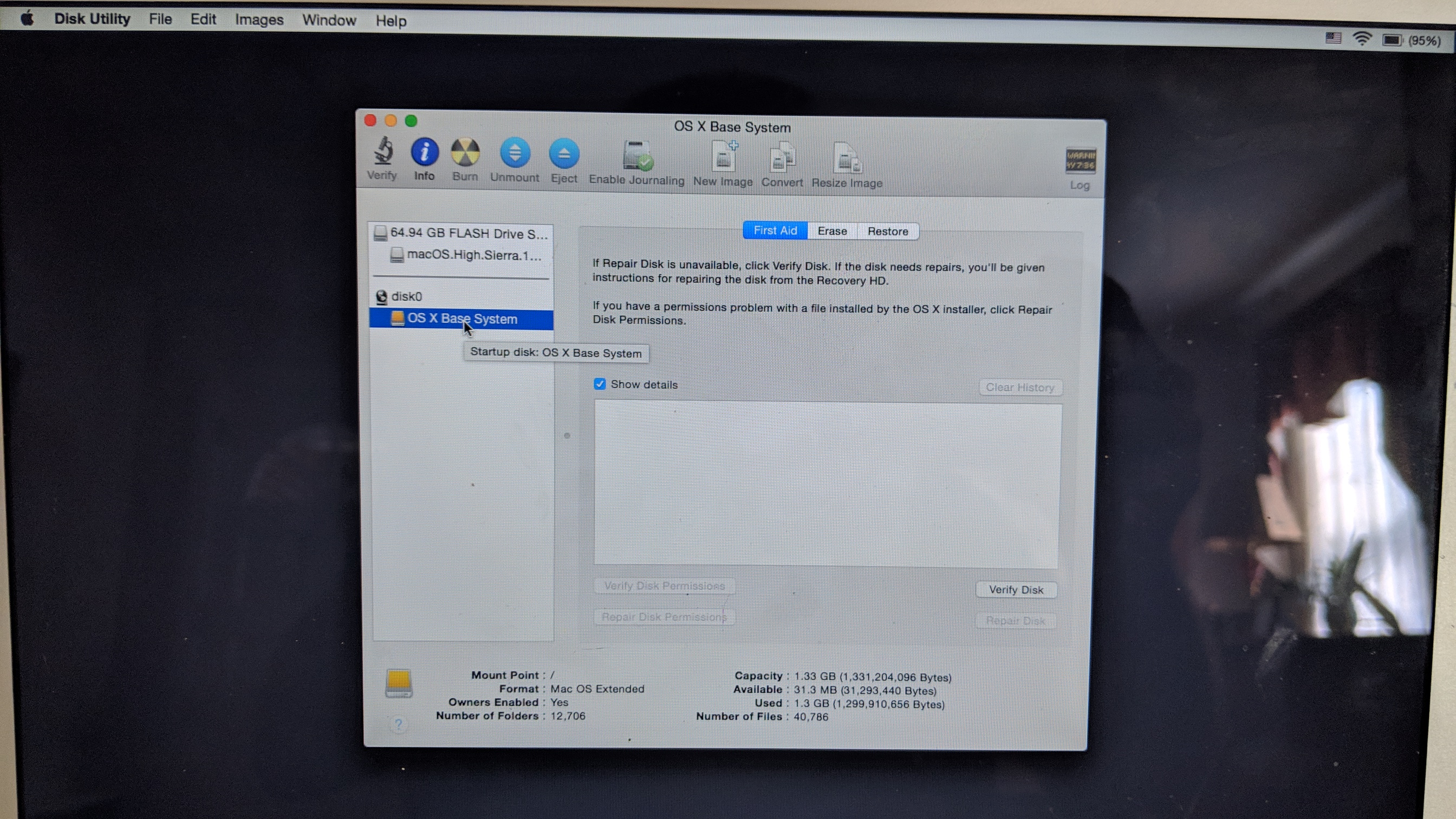
Task: Click the Eject toolbar icon
Action: click(564, 154)
